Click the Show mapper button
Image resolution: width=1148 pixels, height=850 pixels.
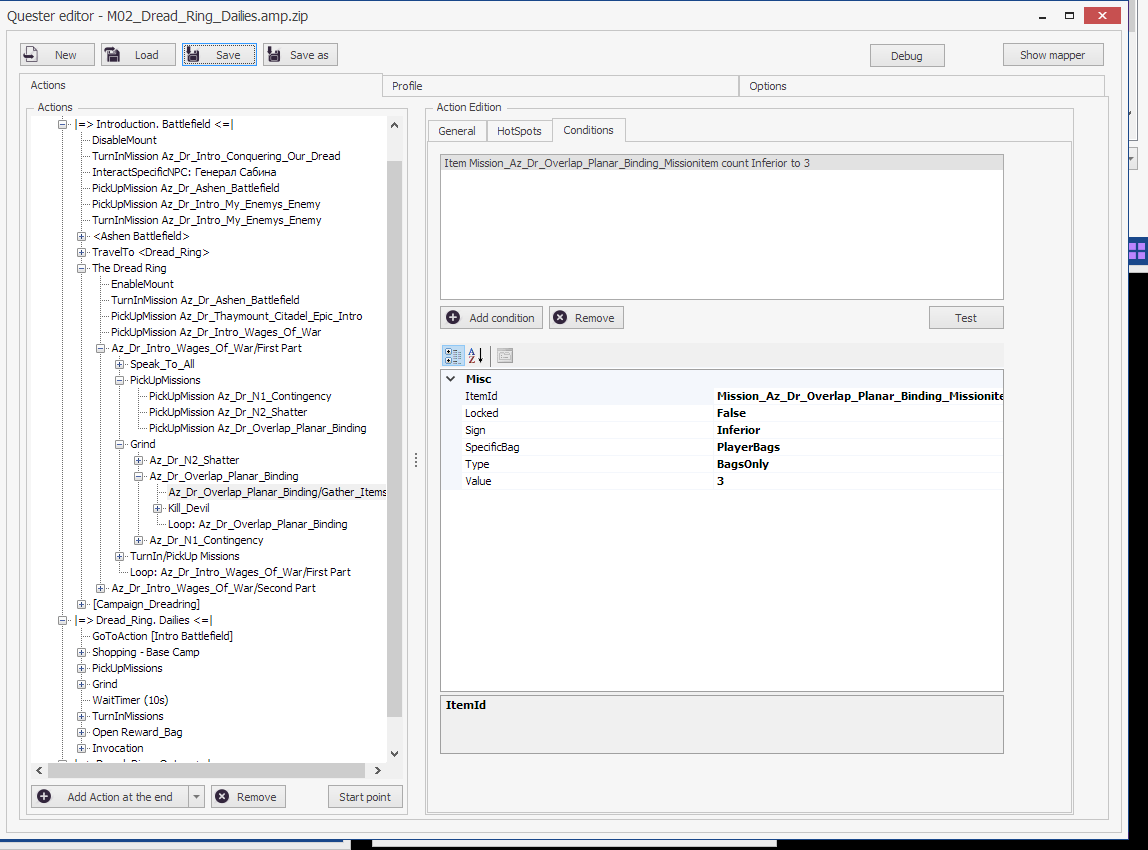click(x=1052, y=55)
